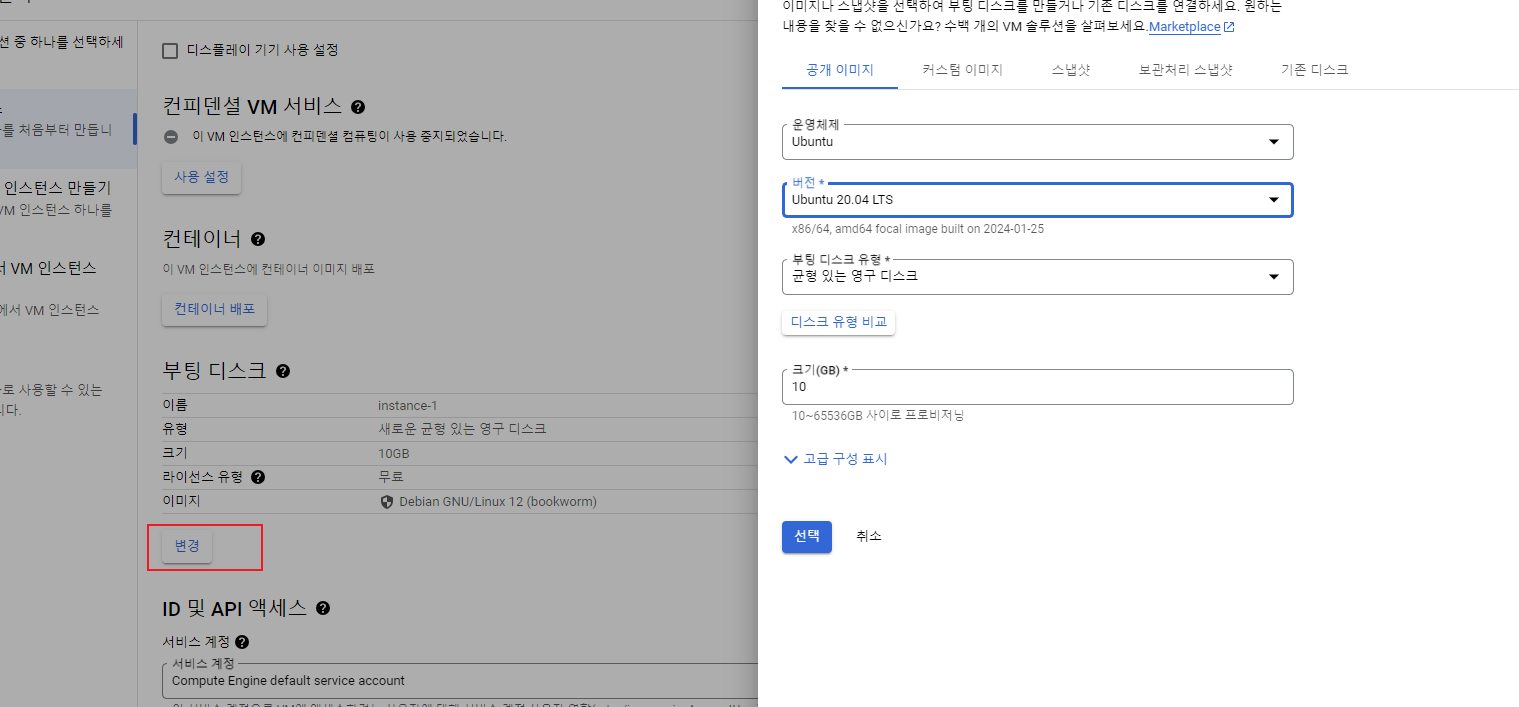Click the 10~65536GB provisioning hint text
This screenshot has height=707, width=1519.
pos(877,415)
